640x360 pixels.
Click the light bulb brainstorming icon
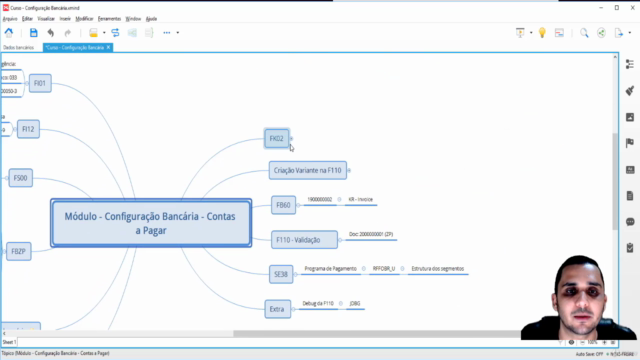(542, 33)
